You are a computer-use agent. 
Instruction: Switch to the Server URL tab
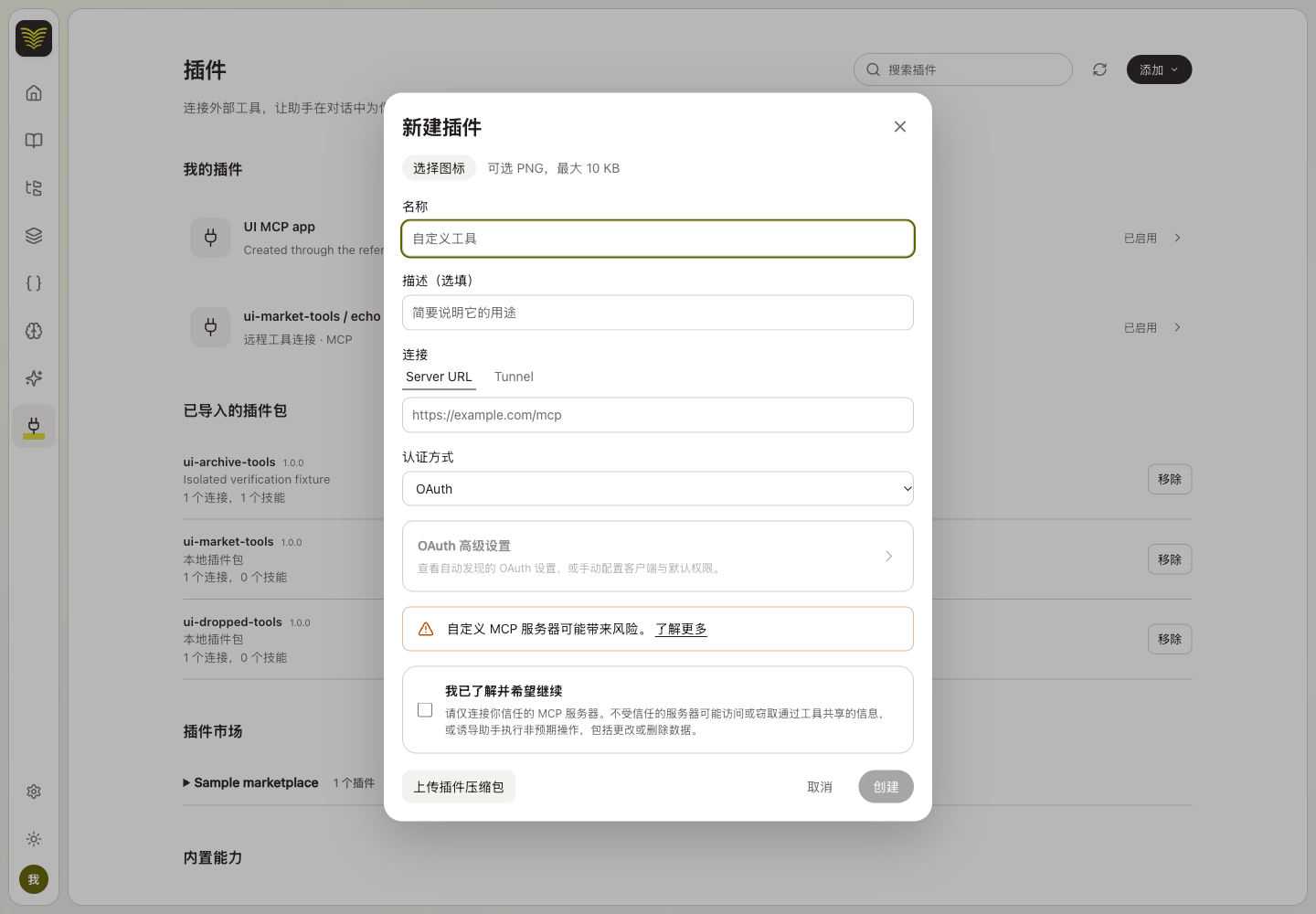pyautogui.click(x=439, y=377)
